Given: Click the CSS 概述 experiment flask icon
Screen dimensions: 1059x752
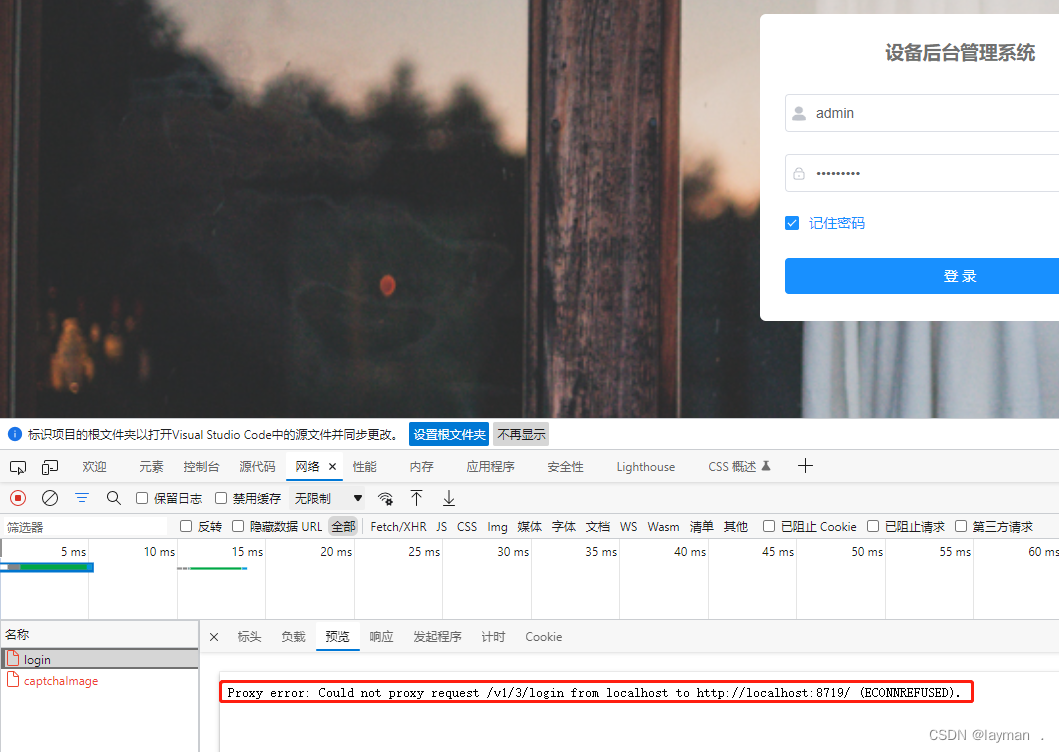Looking at the screenshot, I should click(766, 466).
